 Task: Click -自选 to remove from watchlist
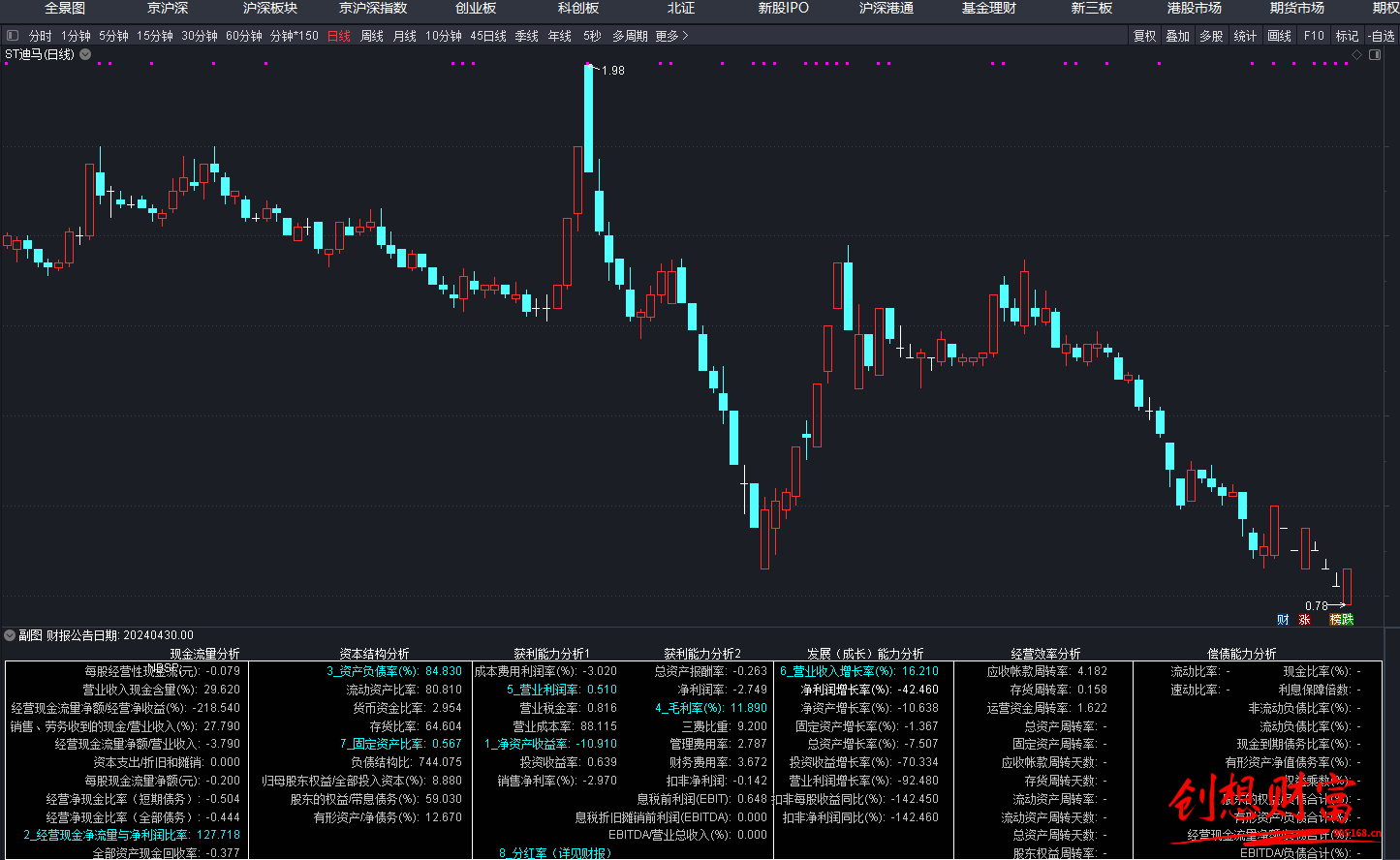click(1381, 36)
